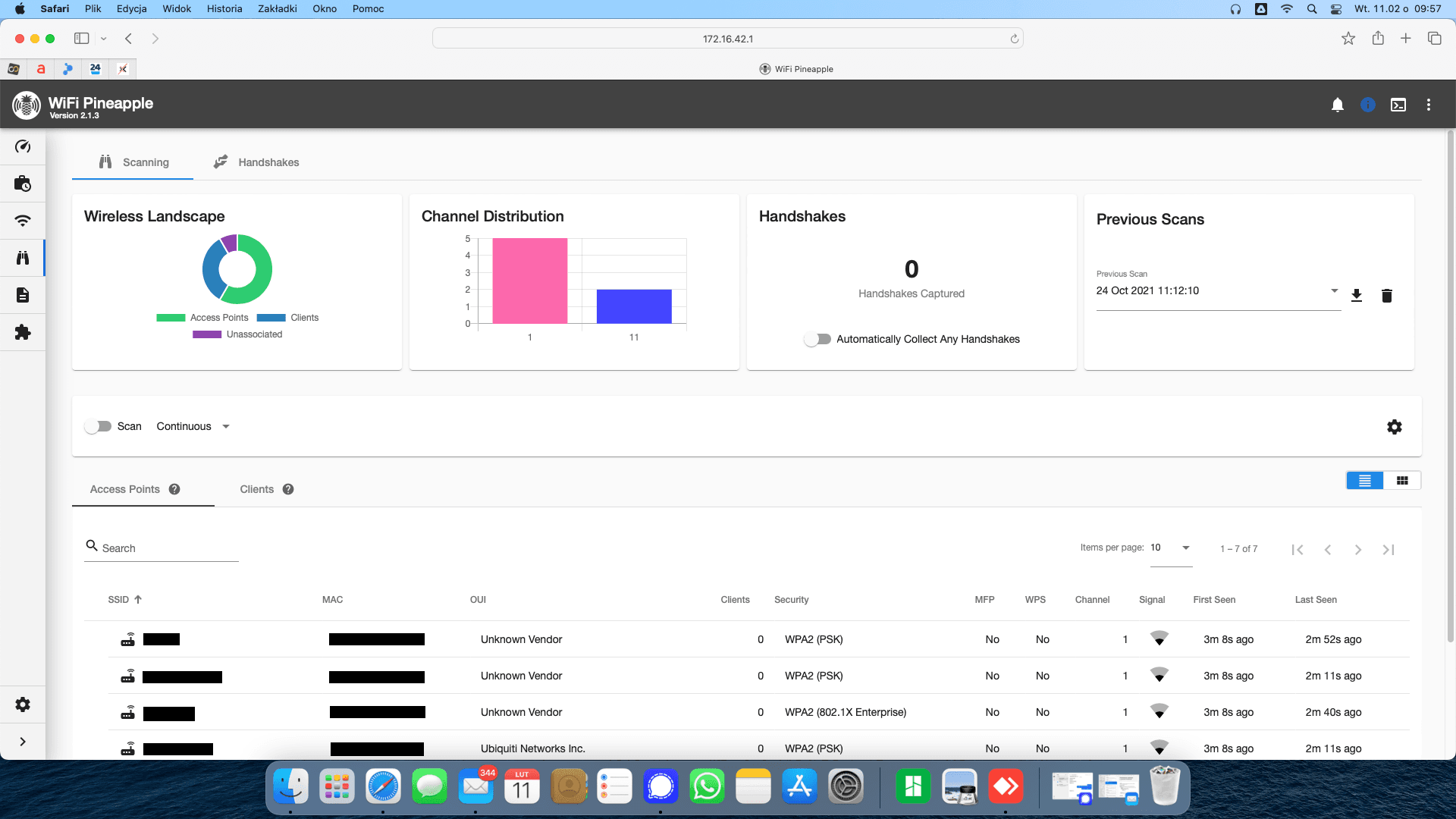
Task: Toggle Access Points legend color swatch
Action: pos(171,318)
